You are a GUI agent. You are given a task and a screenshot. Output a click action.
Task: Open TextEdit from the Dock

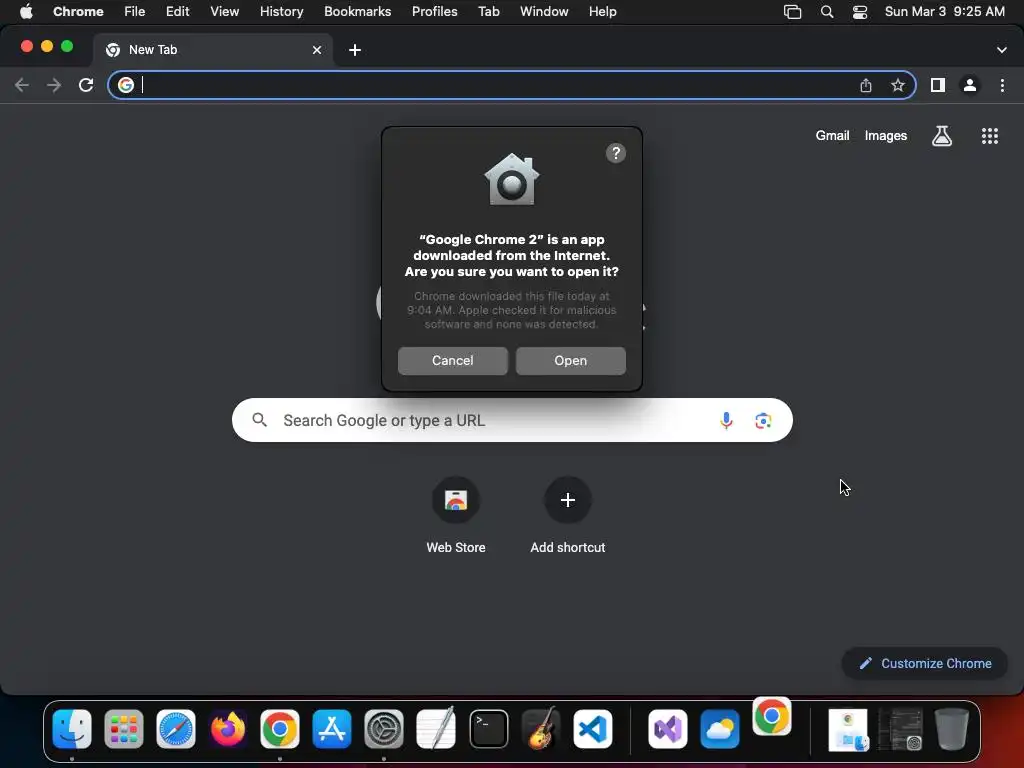tap(436, 729)
